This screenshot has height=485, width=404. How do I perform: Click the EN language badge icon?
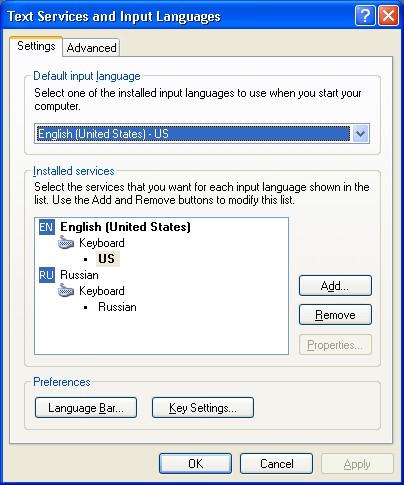click(47, 227)
